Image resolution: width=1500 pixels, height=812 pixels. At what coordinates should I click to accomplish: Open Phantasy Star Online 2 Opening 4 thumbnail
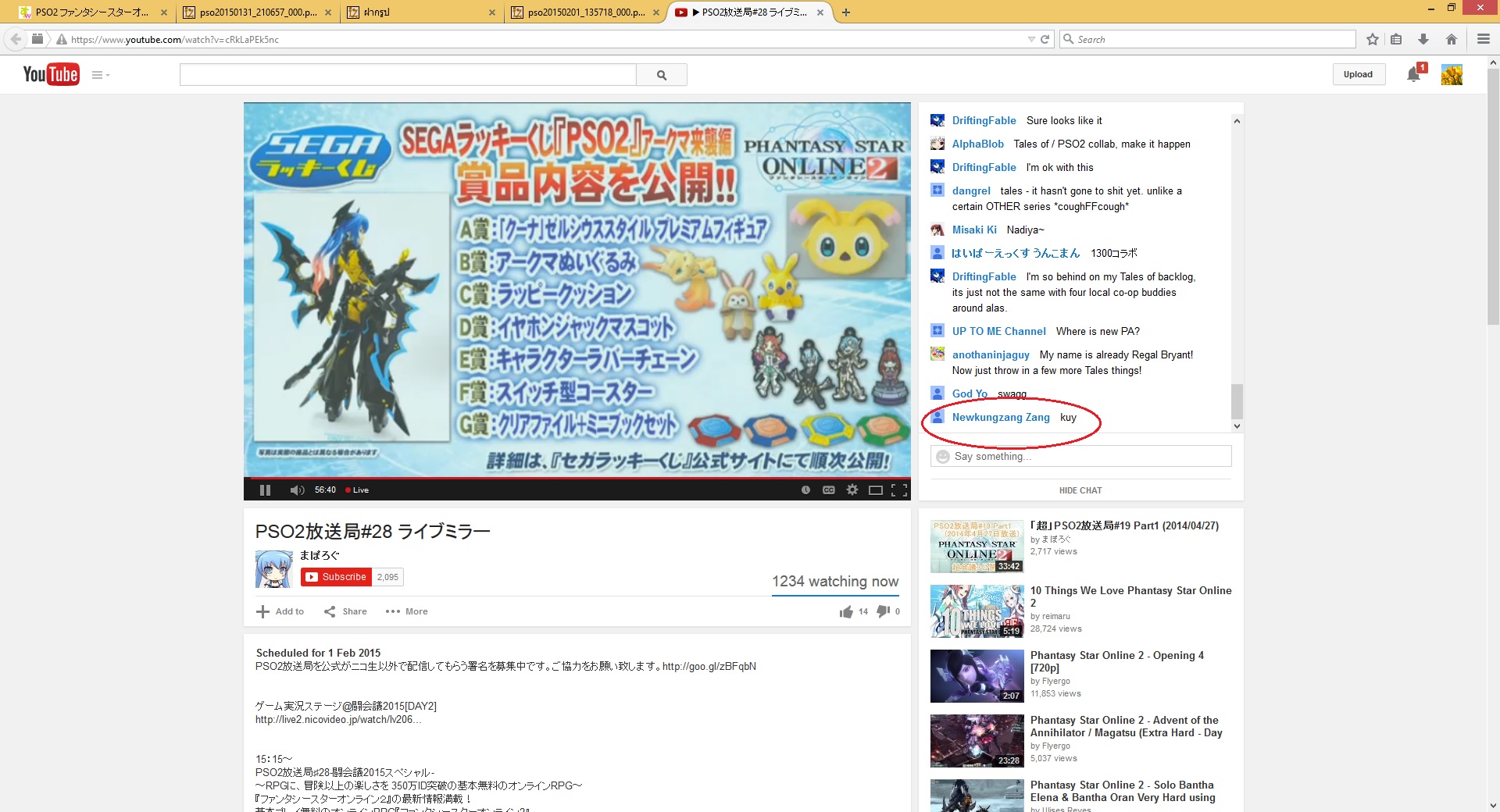977,676
